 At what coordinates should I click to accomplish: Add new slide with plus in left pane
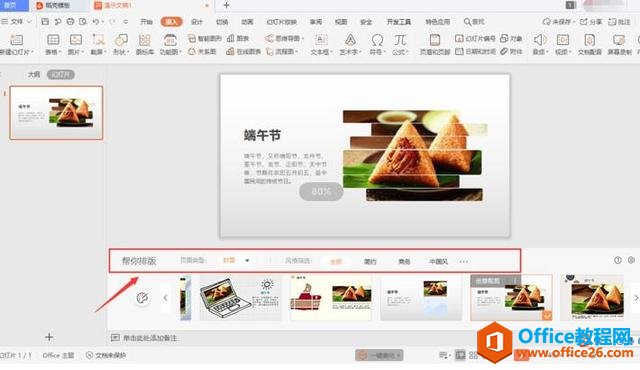pos(49,337)
